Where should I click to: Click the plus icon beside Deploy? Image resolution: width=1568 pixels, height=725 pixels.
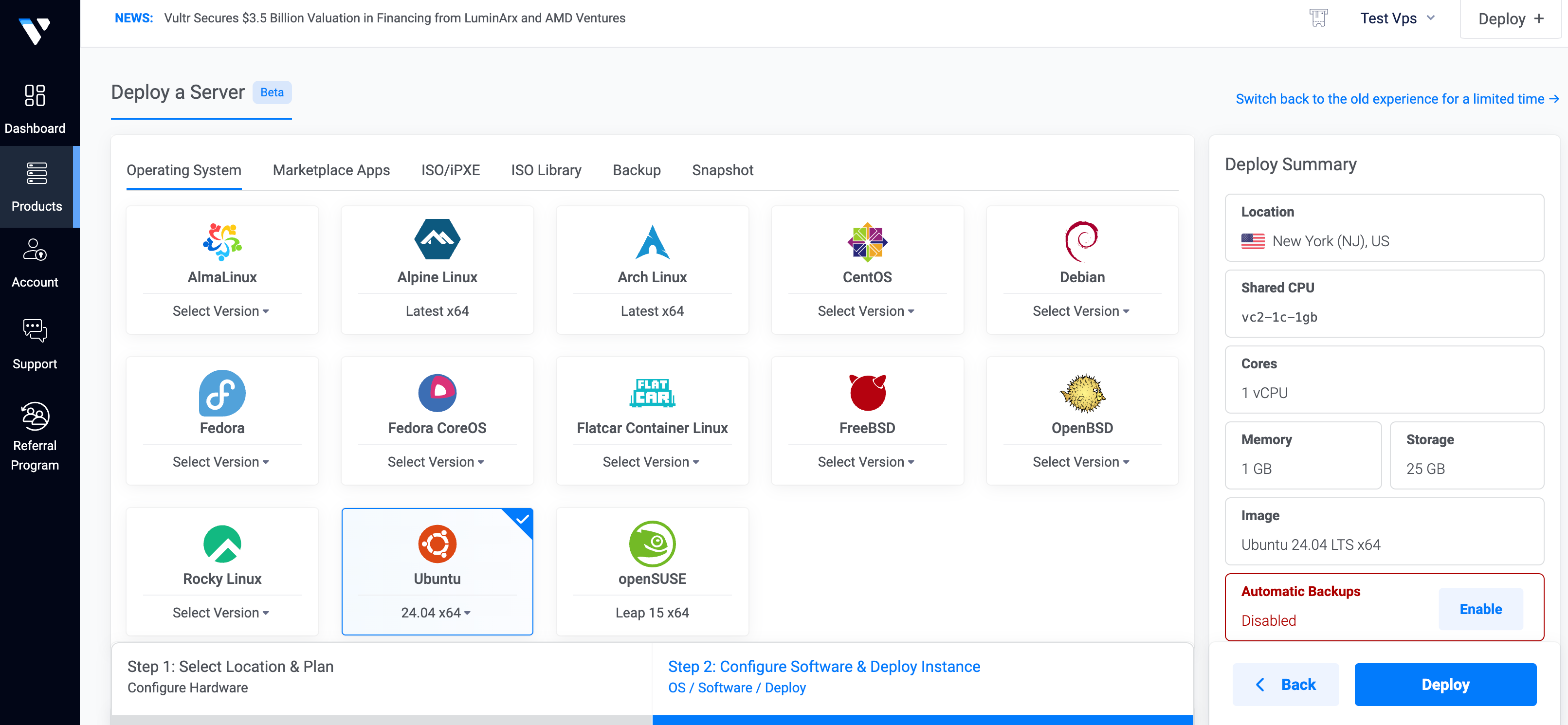[1539, 18]
